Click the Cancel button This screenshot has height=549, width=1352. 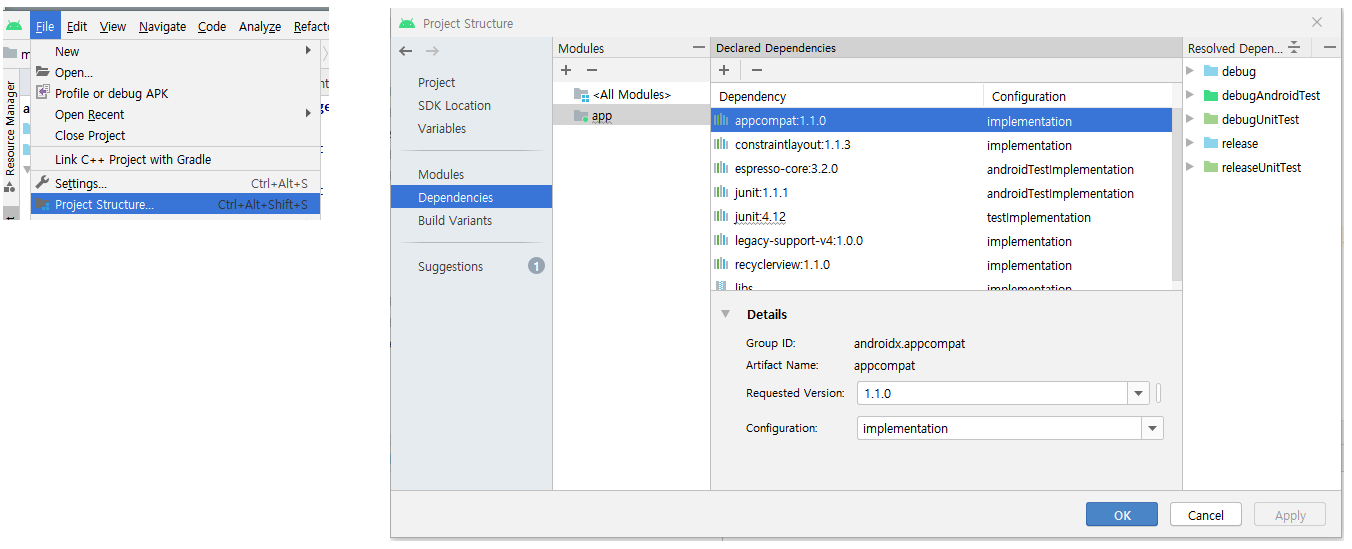tap(1206, 515)
